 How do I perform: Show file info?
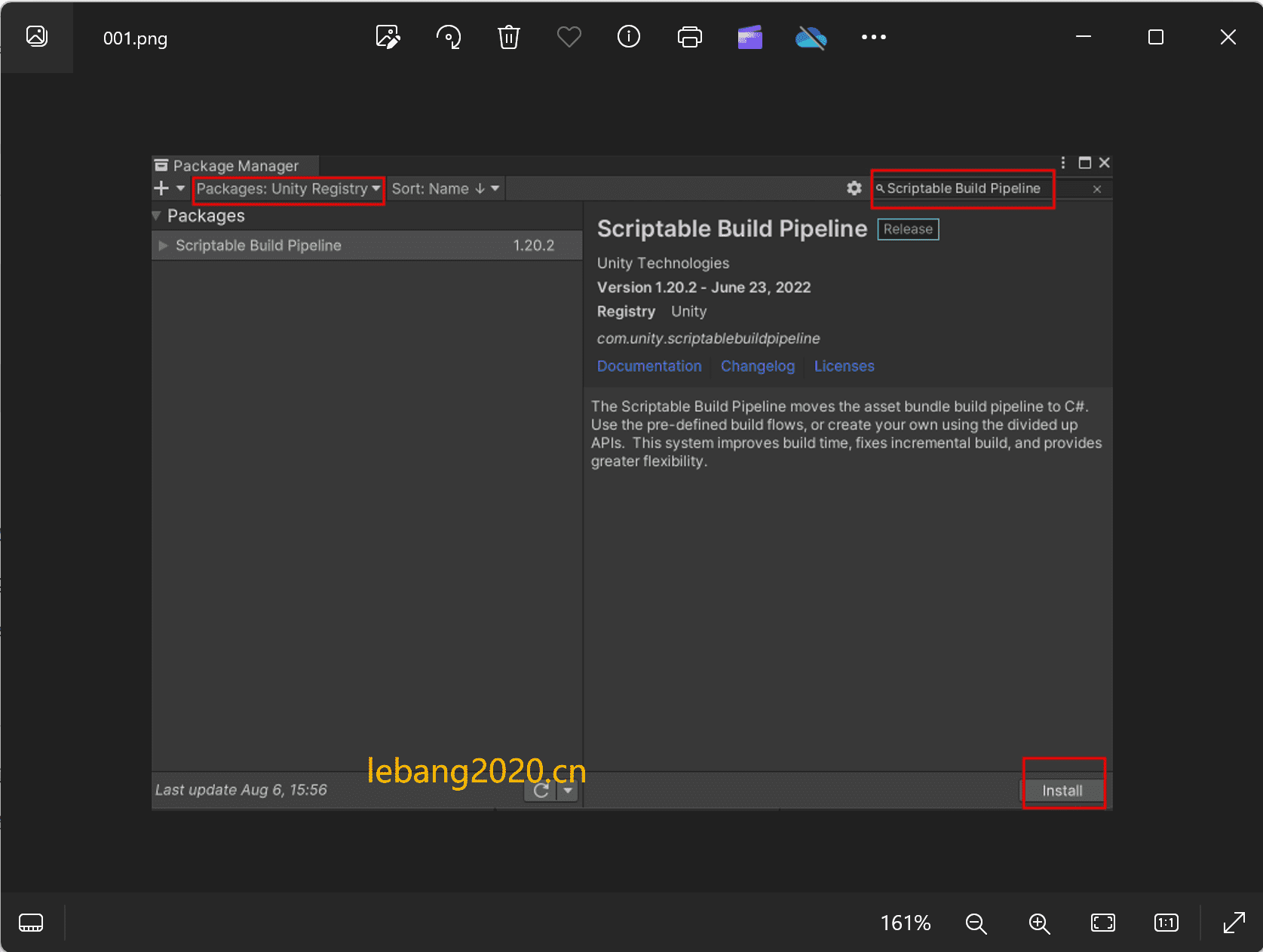coord(629,37)
